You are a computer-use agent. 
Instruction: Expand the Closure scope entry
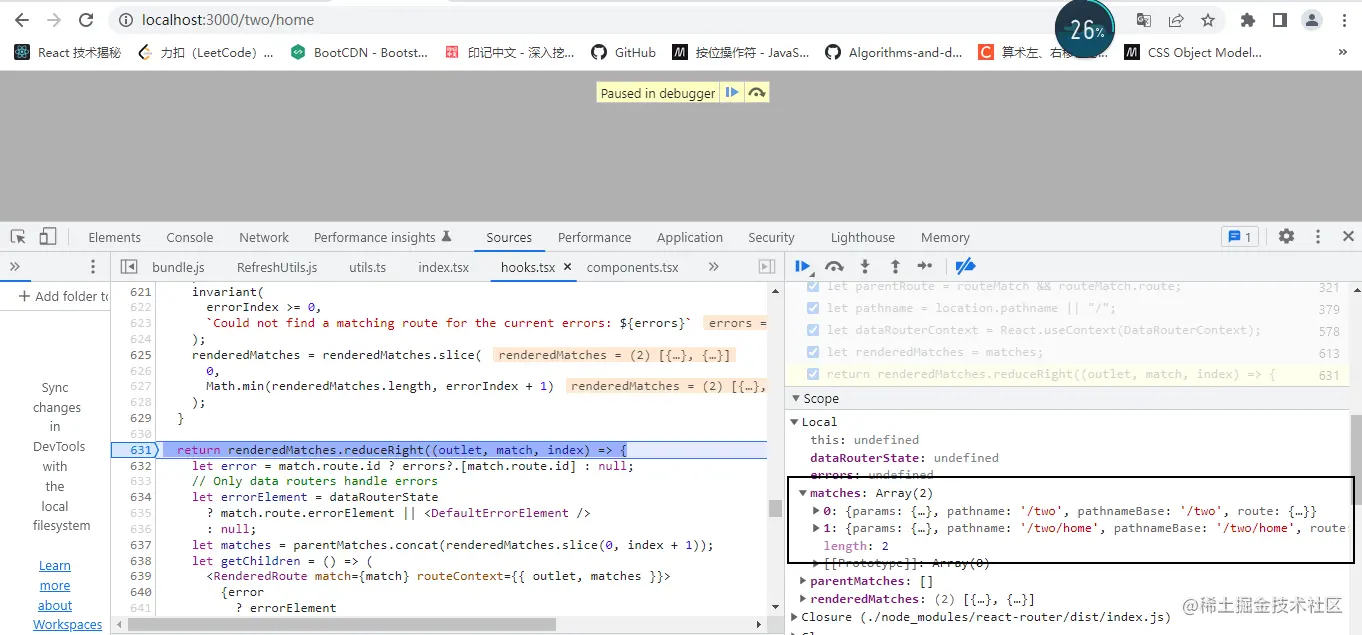coord(795,617)
